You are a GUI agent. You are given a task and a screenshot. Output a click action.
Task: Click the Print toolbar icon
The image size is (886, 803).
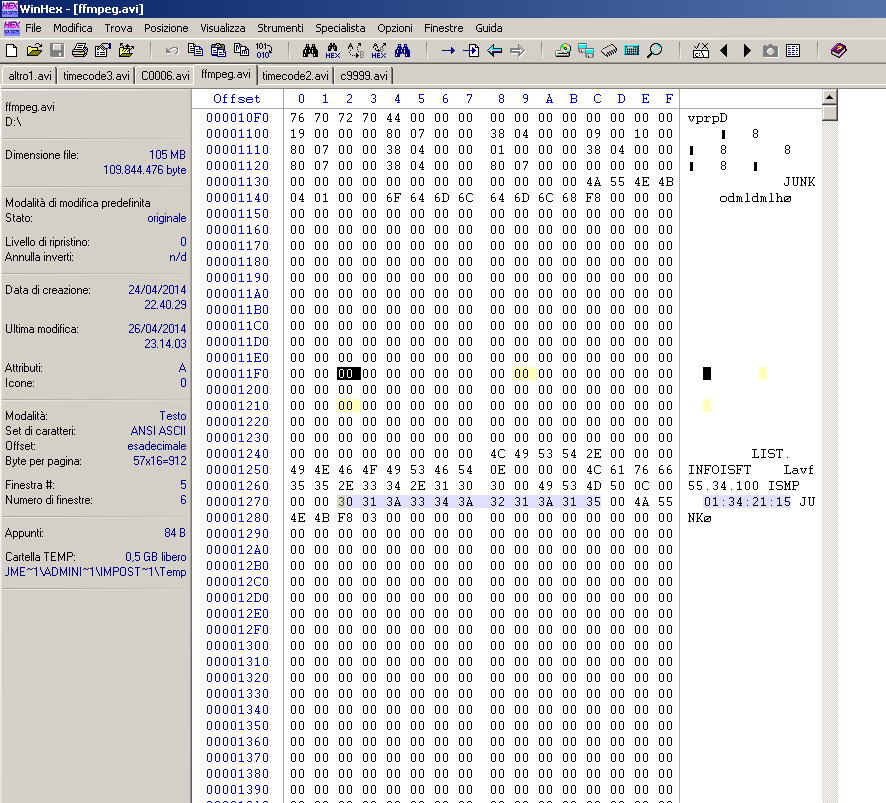[x=80, y=50]
